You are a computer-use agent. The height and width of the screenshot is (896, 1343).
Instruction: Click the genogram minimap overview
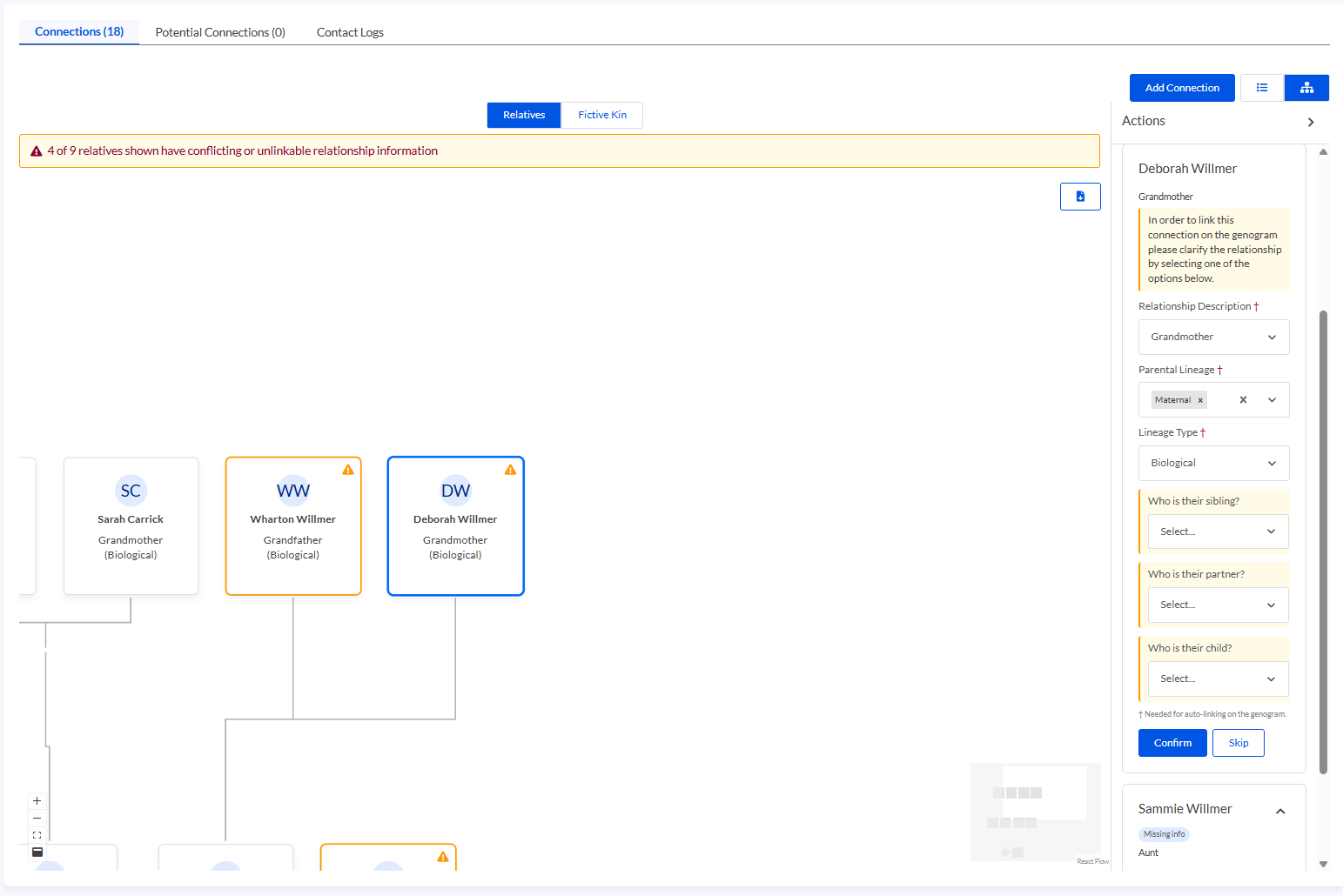(1036, 812)
